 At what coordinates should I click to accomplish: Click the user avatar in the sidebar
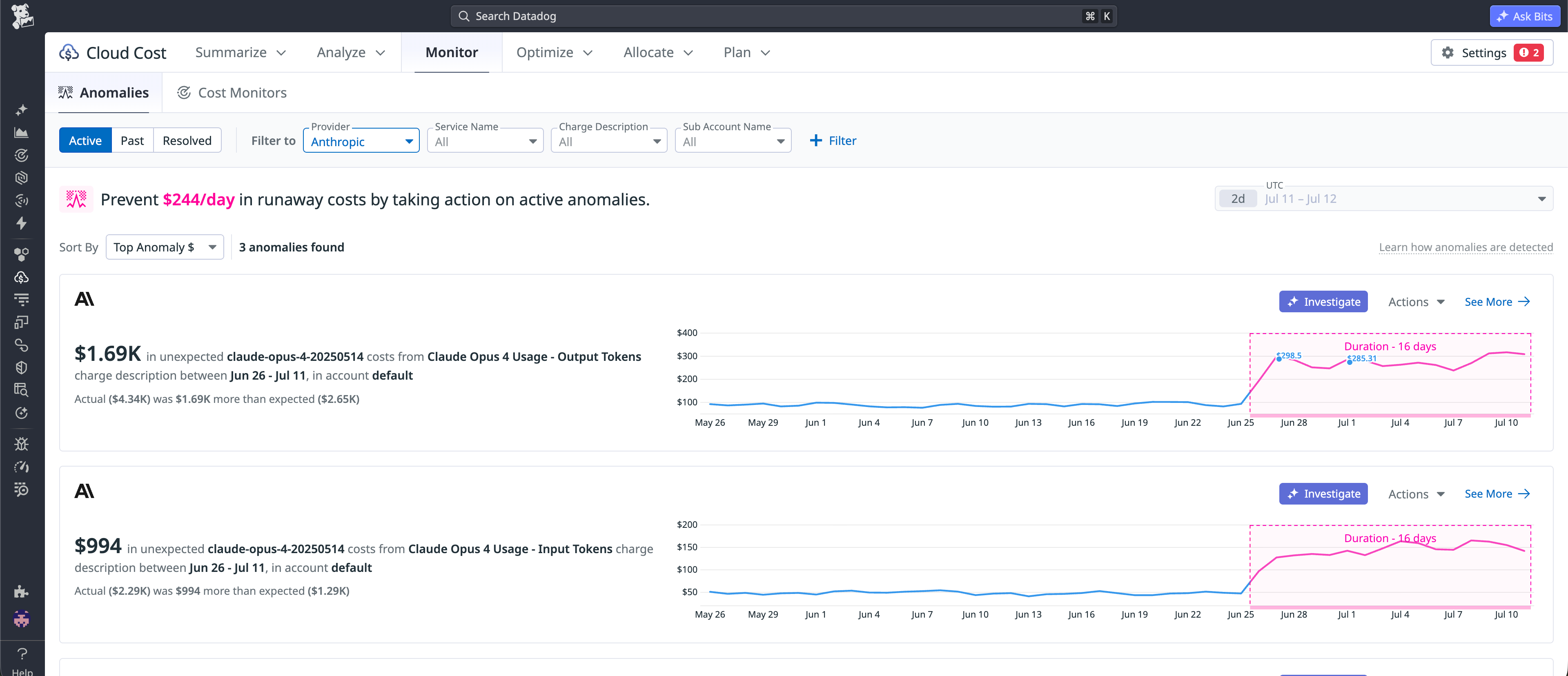pyautogui.click(x=21, y=619)
